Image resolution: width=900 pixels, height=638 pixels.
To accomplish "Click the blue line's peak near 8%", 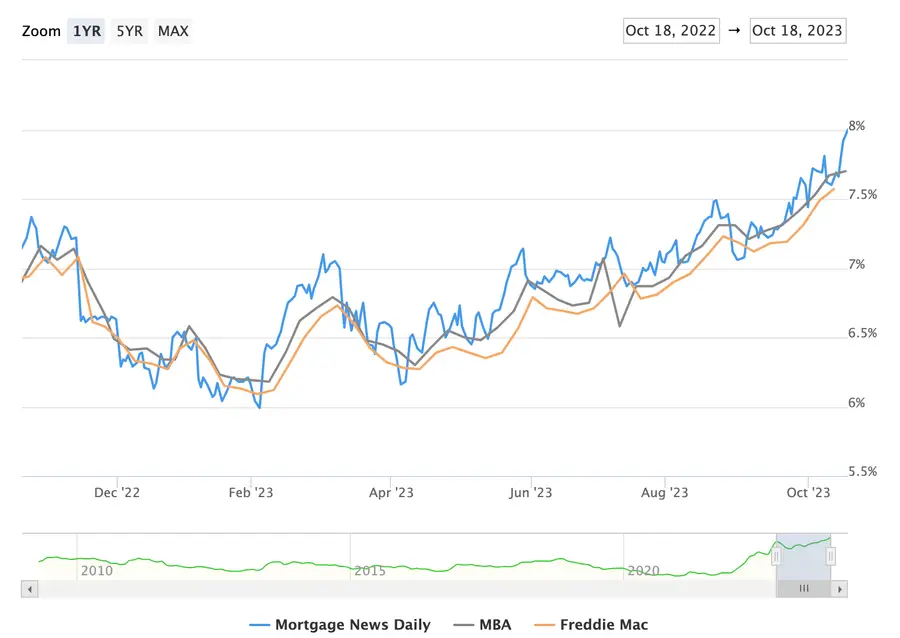I will [845, 132].
